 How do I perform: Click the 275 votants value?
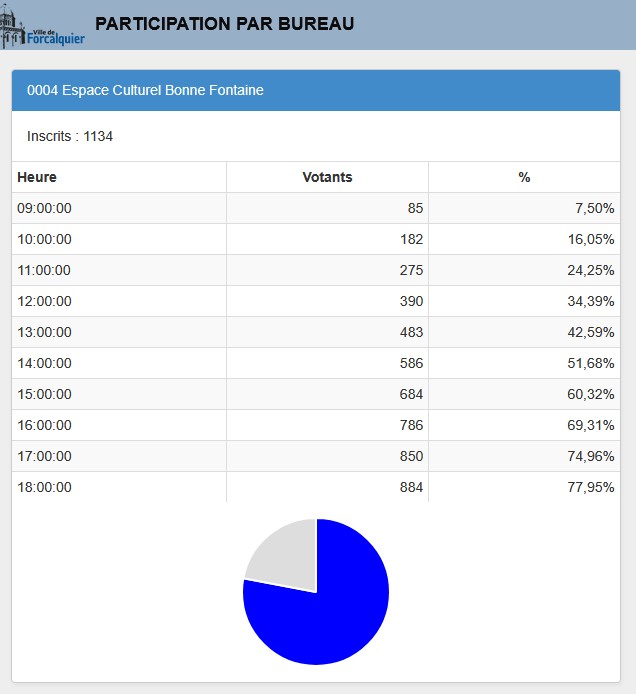411,270
